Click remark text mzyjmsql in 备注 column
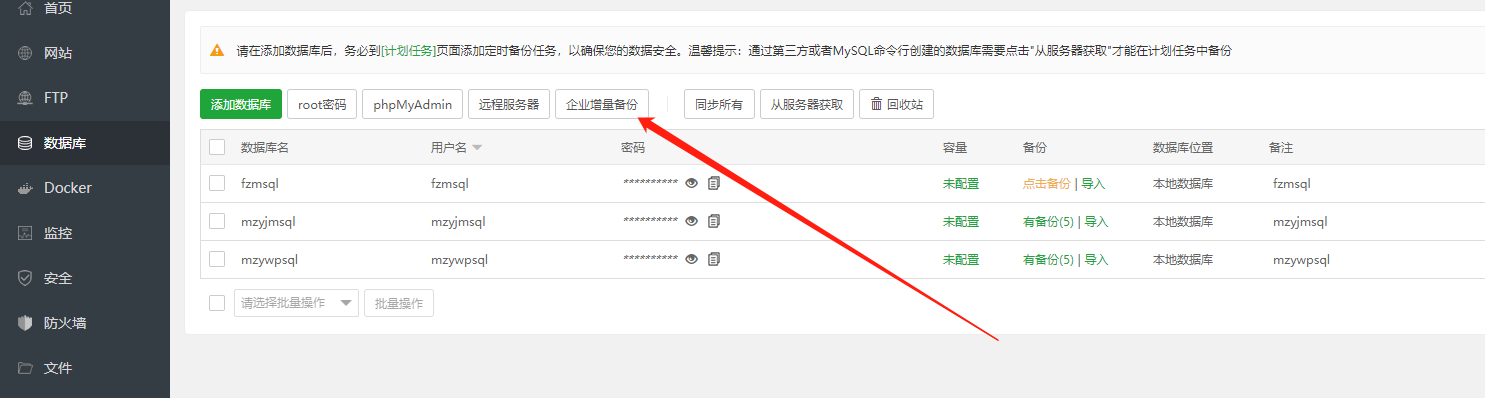Image resolution: width=1485 pixels, height=398 pixels. pyautogui.click(x=1300, y=221)
